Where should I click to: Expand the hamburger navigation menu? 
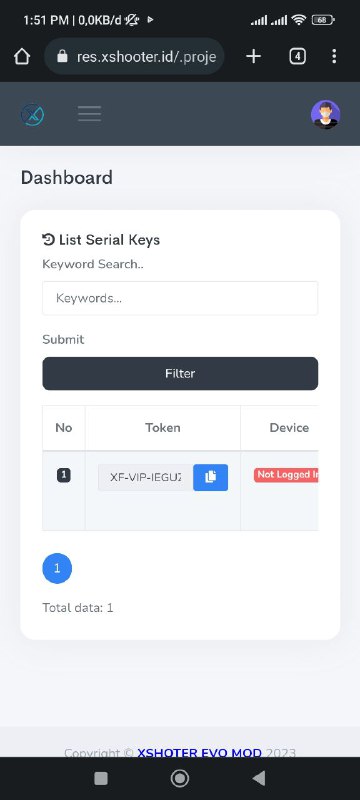[89, 114]
